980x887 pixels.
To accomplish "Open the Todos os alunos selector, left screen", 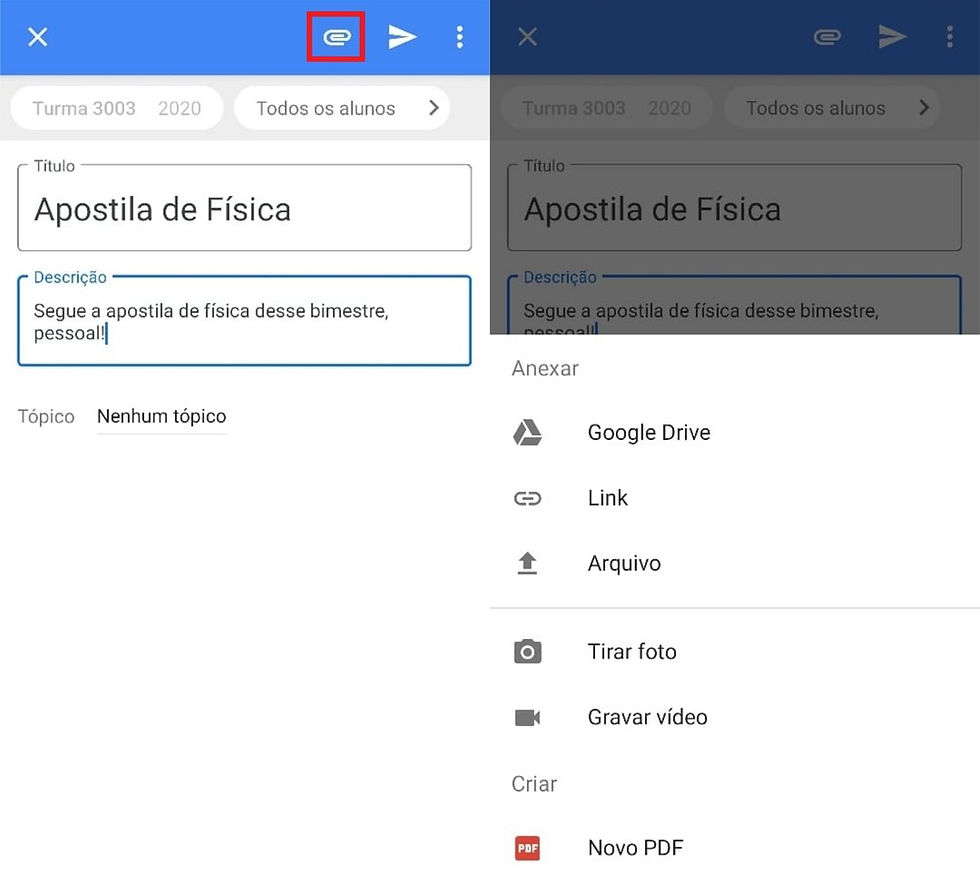I will click(x=342, y=108).
